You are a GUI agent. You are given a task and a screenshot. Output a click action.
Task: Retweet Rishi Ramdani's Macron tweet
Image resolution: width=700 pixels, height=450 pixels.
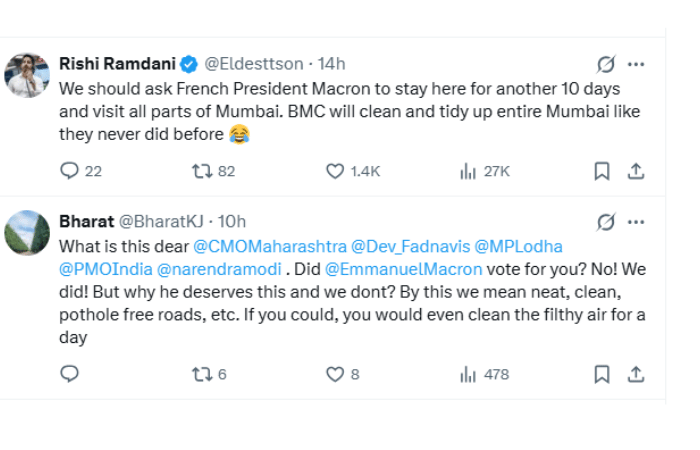click(202, 171)
